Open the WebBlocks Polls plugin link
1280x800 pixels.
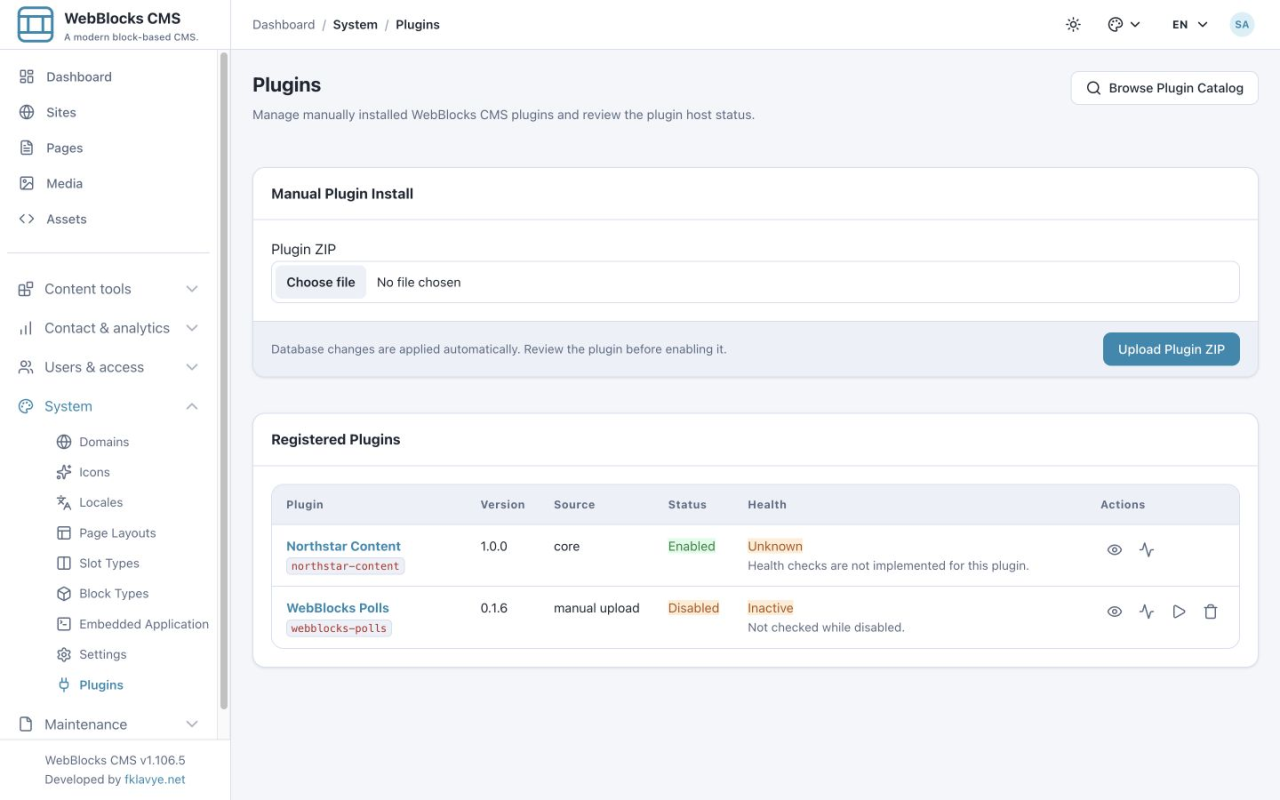tap(337, 608)
